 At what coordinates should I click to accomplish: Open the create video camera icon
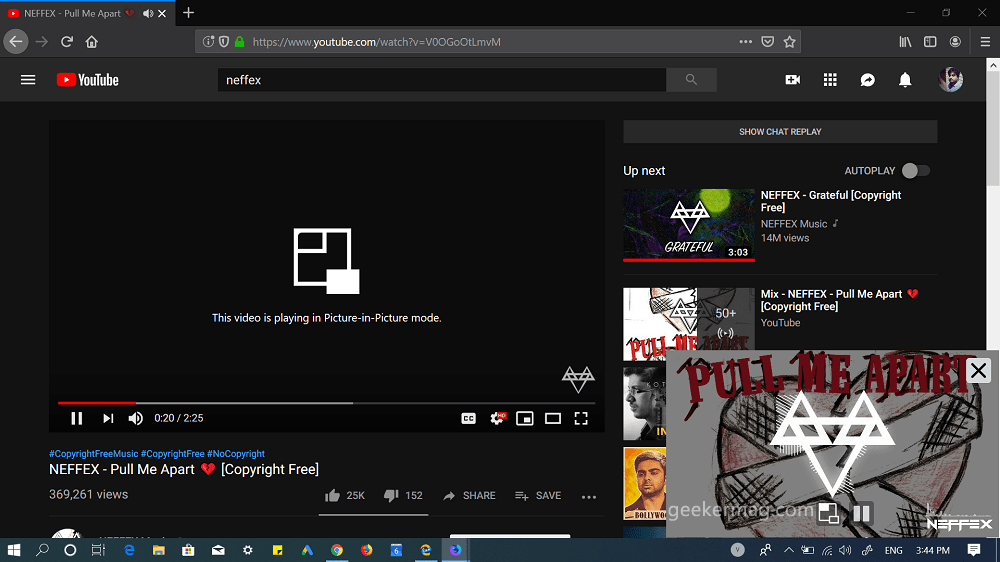coord(793,80)
